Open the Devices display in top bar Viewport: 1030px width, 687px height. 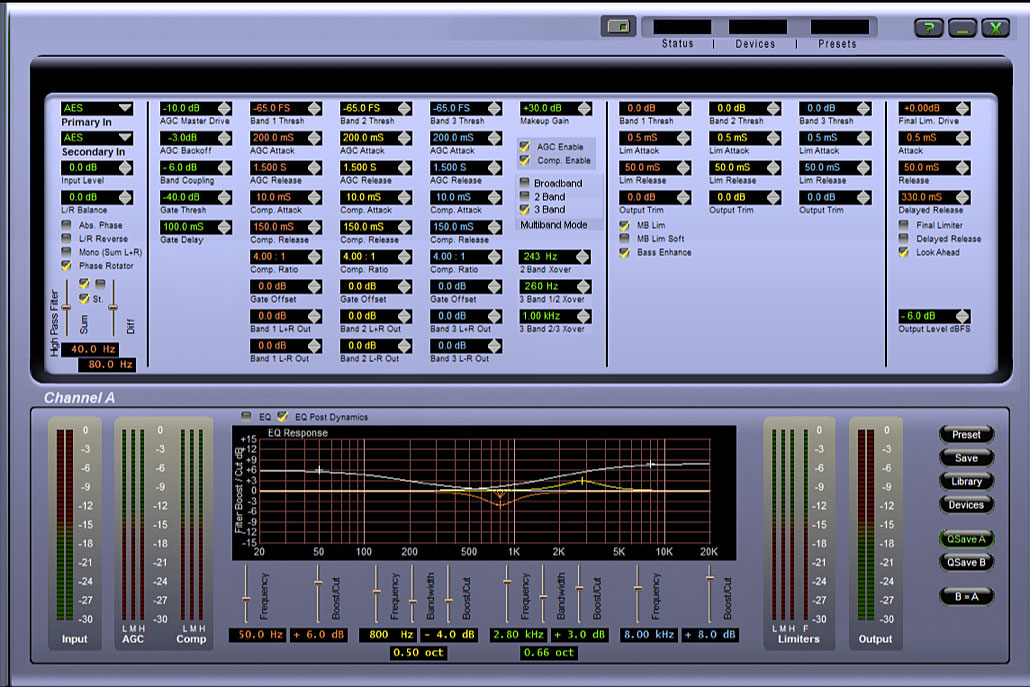pos(757,27)
